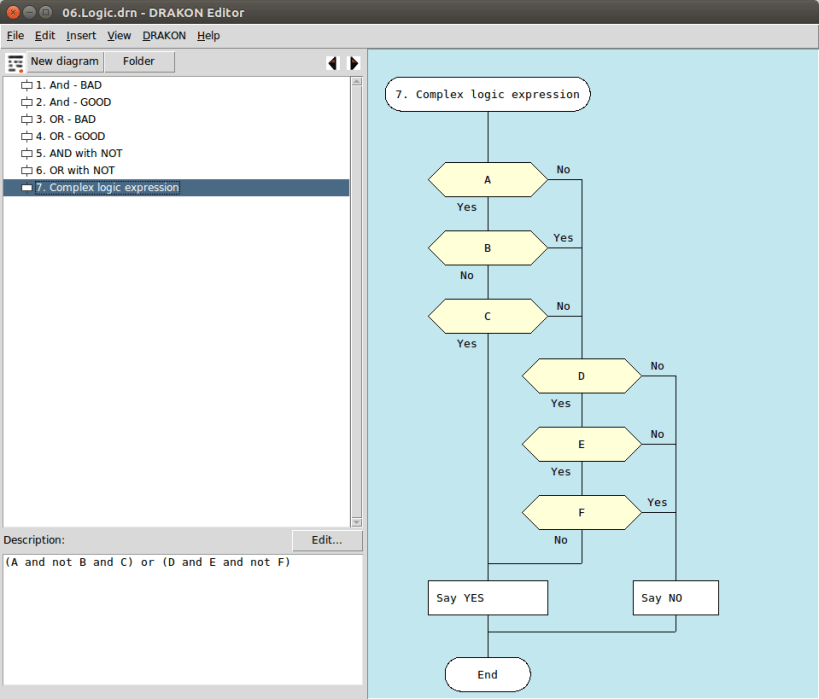
Task: Select the Say YES action icon
Action: pos(488,598)
